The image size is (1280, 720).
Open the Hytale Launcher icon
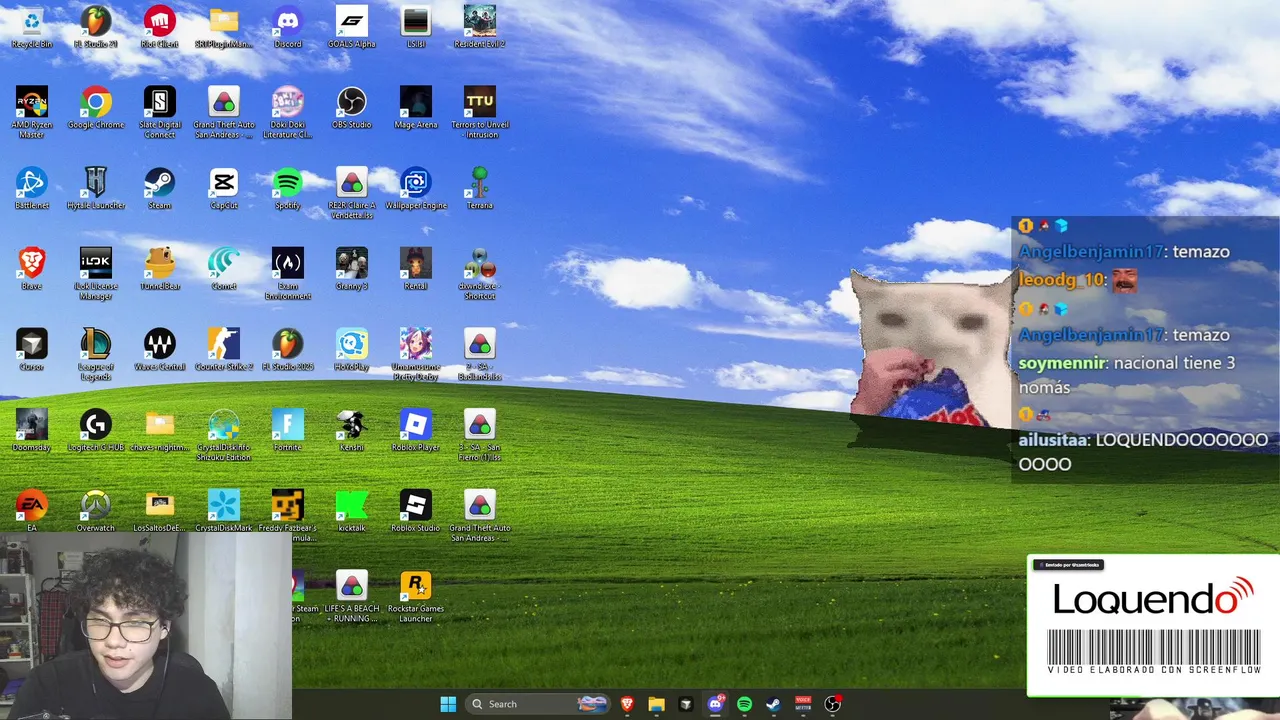point(96,188)
